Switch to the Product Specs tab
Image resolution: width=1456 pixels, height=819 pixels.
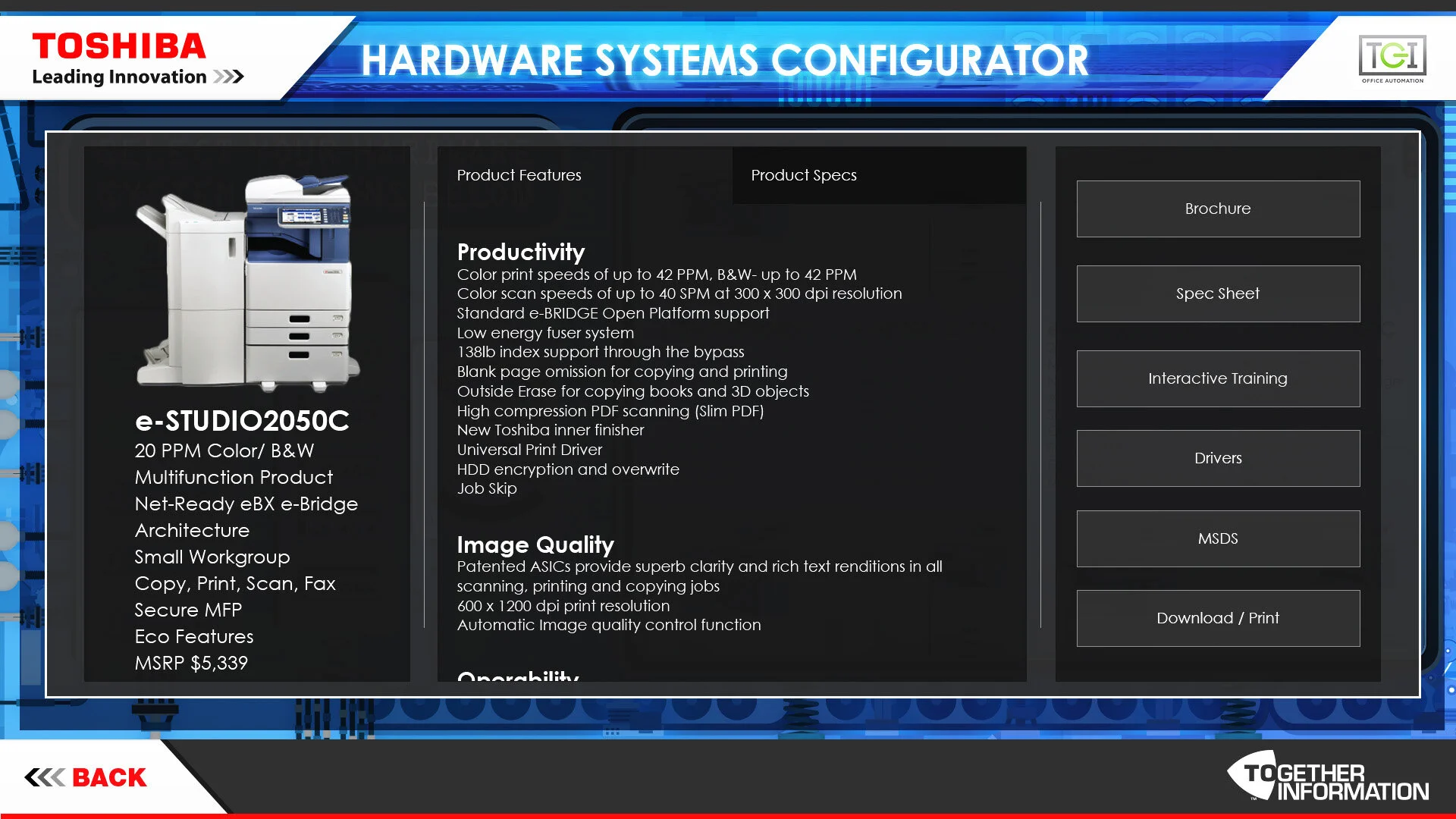[804, 175]
